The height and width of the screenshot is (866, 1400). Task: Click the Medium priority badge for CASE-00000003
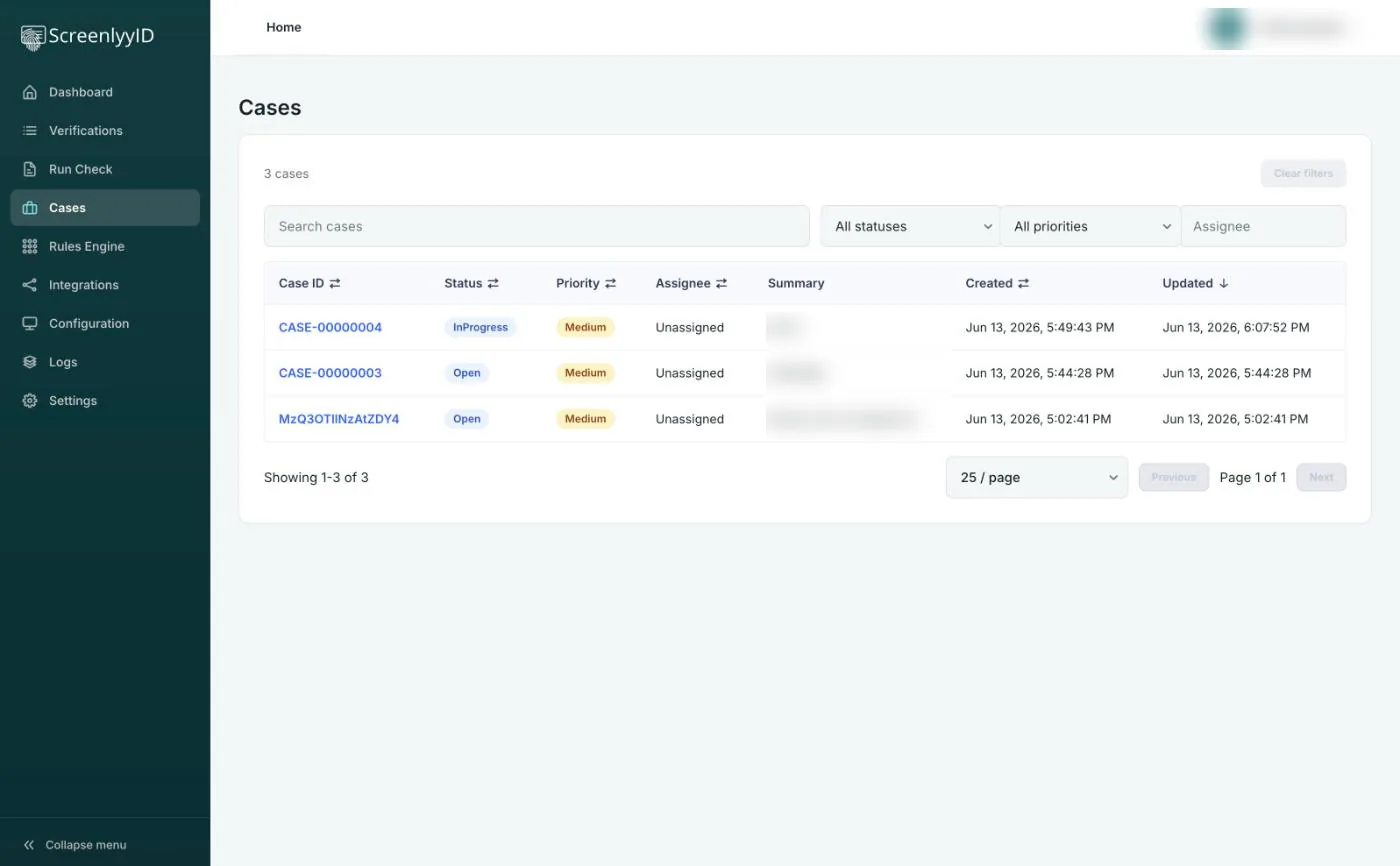[585, 373]
